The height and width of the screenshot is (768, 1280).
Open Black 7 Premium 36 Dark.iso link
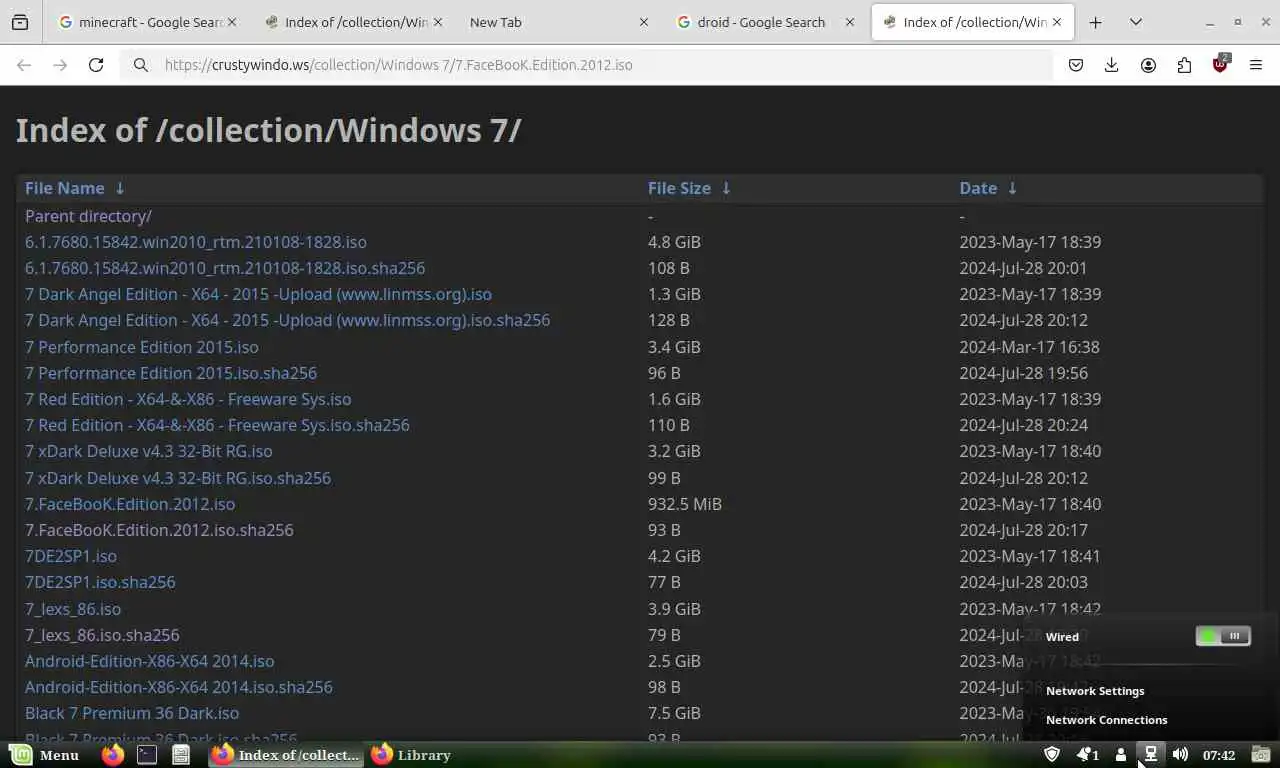[132, 713]
